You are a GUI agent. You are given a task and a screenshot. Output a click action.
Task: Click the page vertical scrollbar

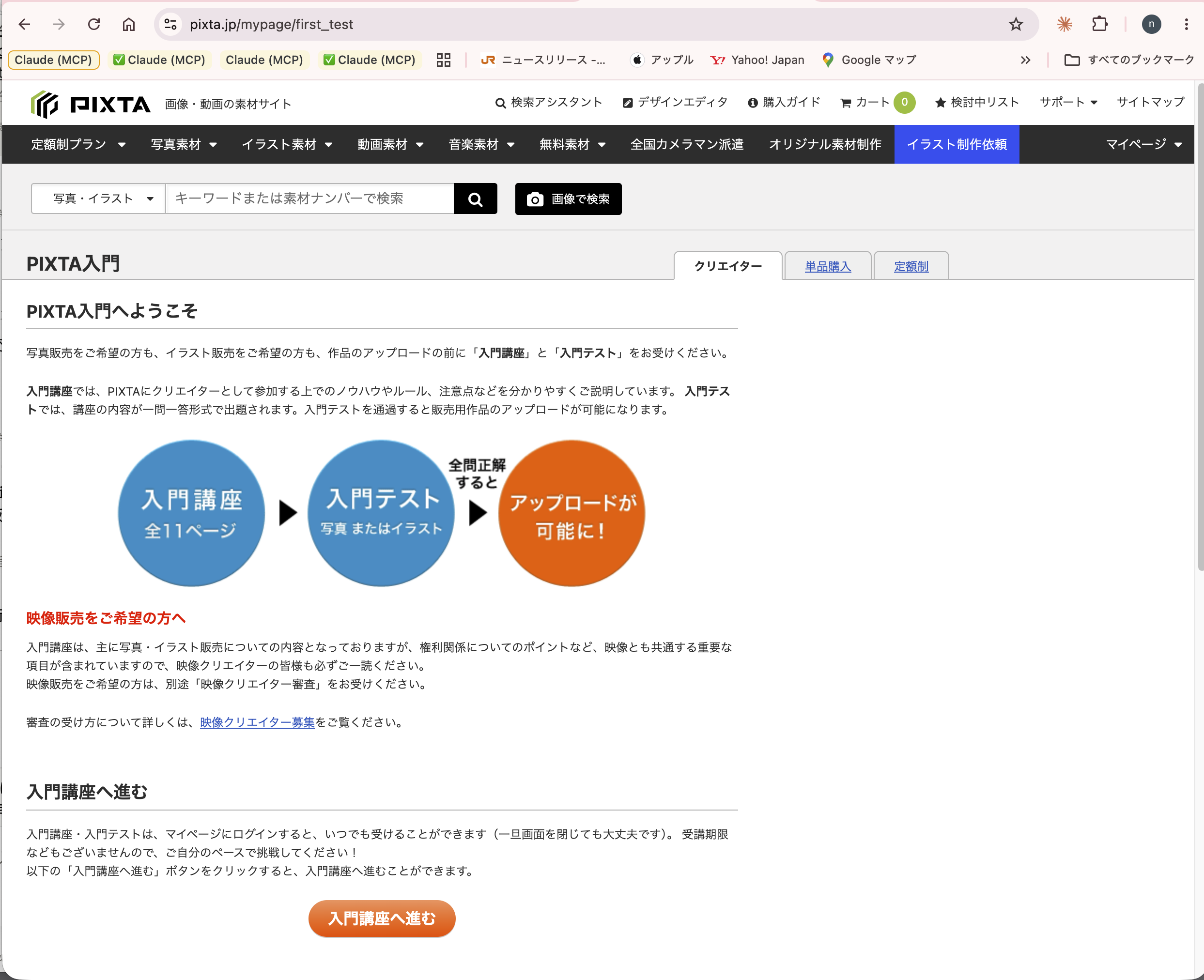click(1200, 327)
